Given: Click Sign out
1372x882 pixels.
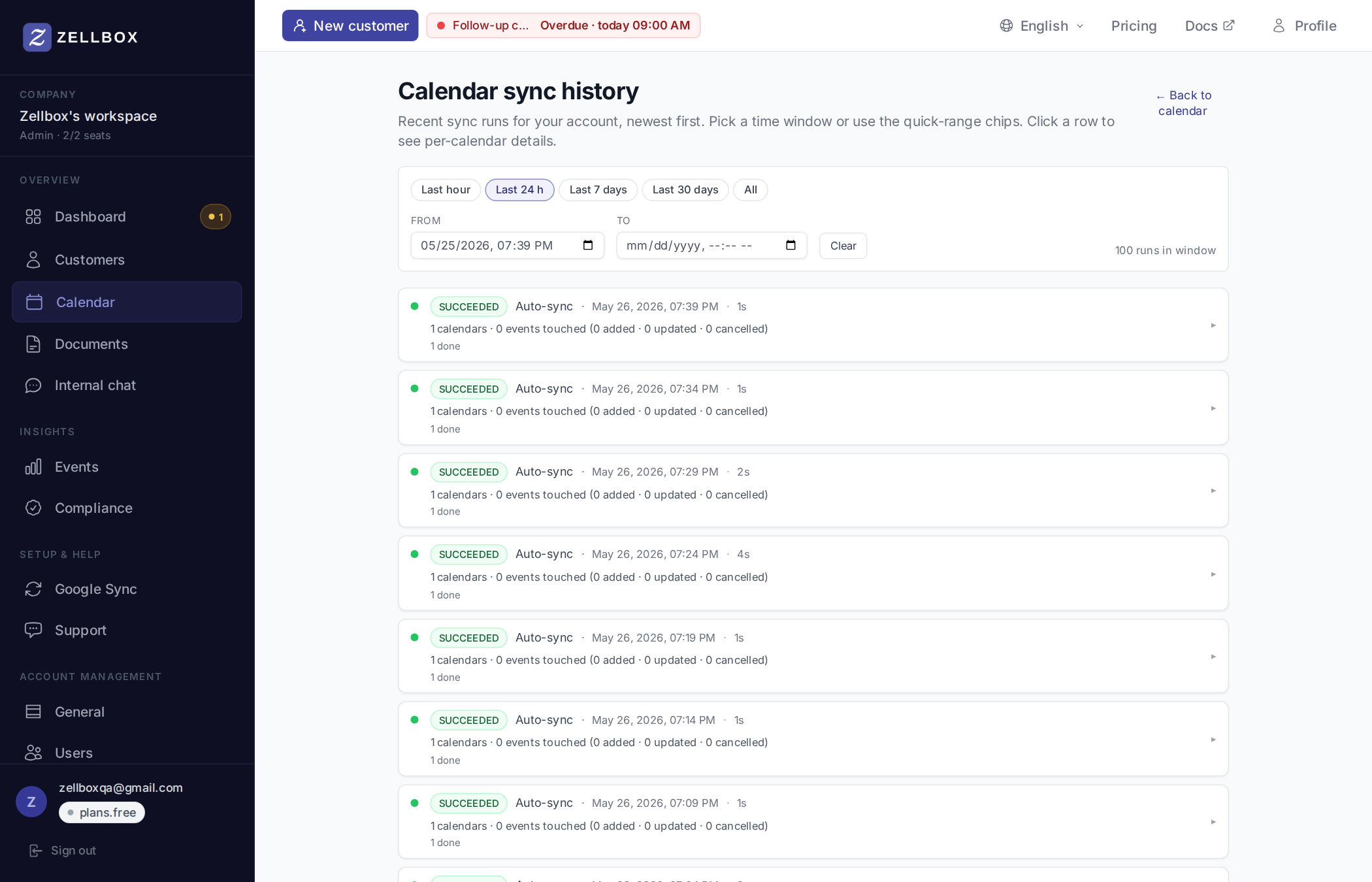Looking at the screenshot, I should (x=63, y=851).
